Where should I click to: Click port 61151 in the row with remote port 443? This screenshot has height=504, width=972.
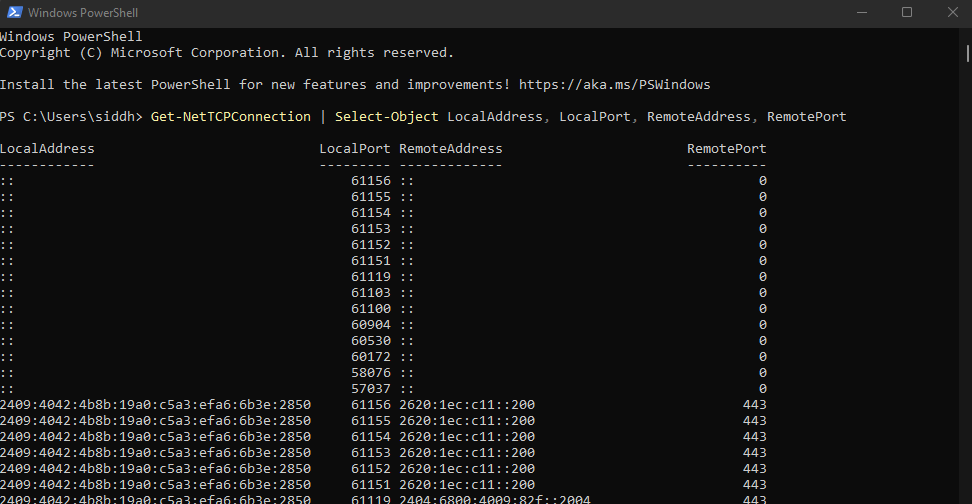(x=371, y=485)
